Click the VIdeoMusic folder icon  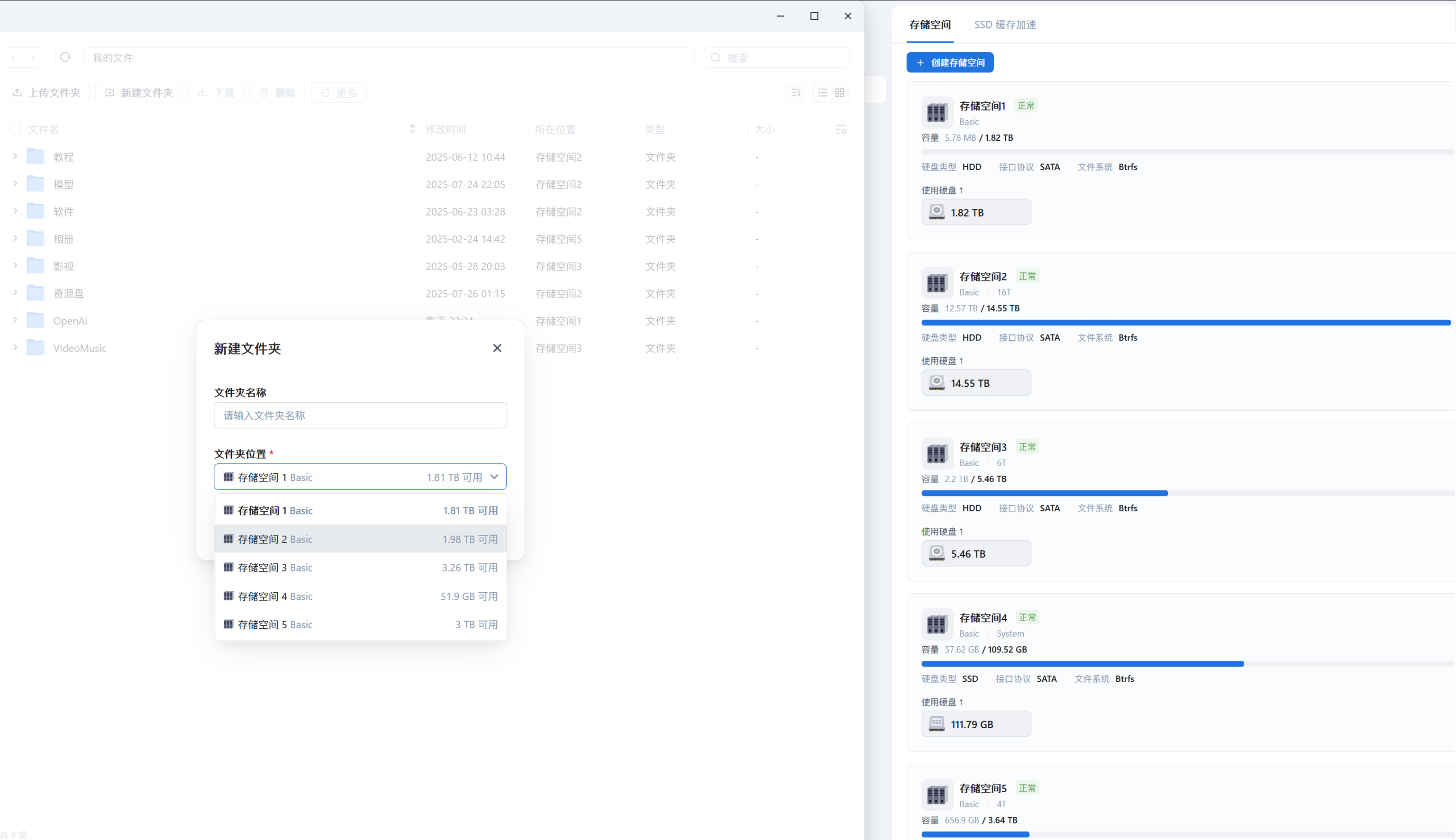click(36, 347)
